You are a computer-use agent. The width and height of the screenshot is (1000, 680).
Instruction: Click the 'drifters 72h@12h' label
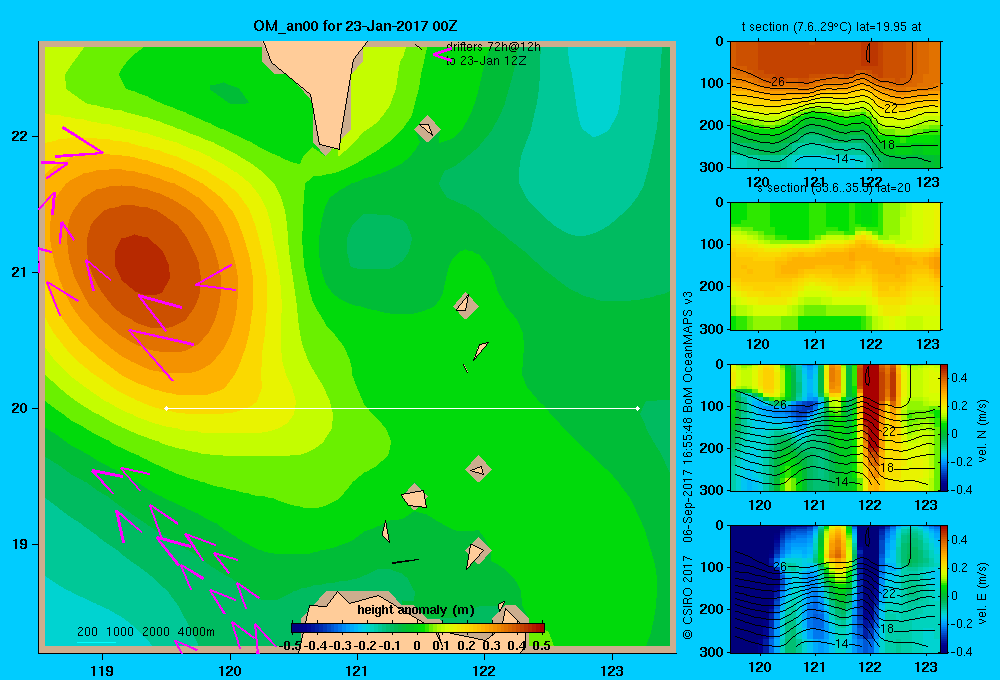click(x=493, y=47)
